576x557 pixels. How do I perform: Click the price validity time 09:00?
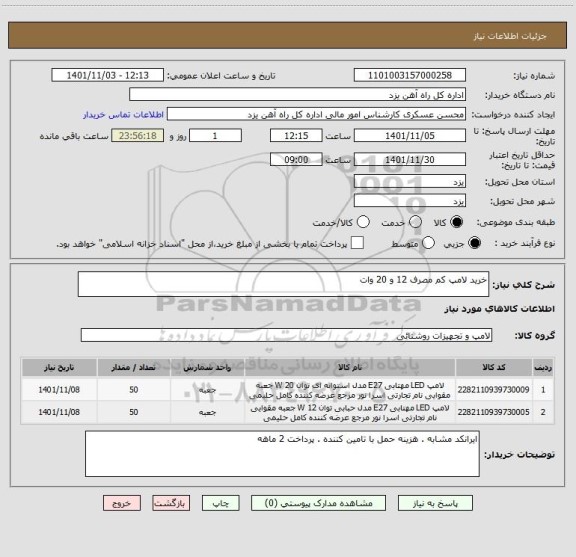296,159
